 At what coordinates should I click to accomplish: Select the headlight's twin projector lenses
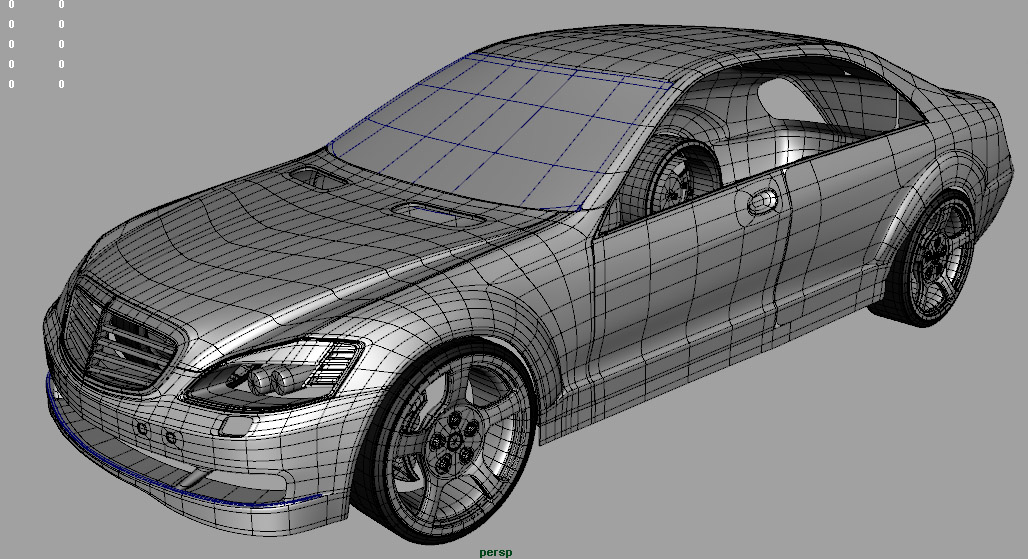point(271,381)
